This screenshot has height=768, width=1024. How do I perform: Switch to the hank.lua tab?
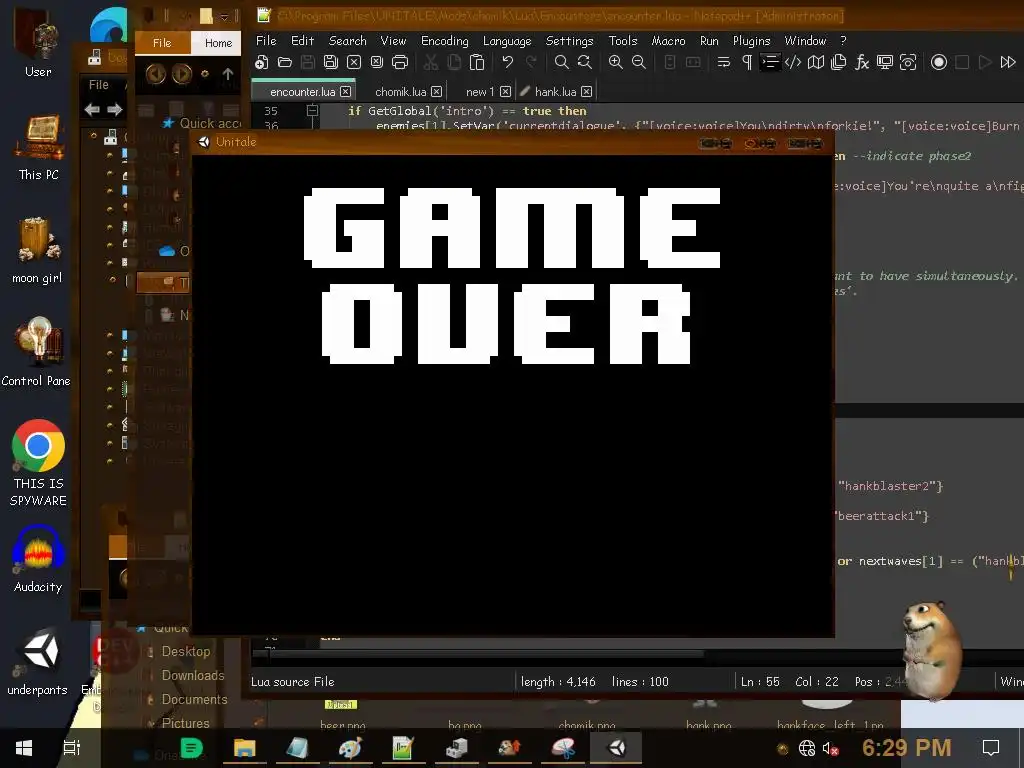click(x=555, y=91)
